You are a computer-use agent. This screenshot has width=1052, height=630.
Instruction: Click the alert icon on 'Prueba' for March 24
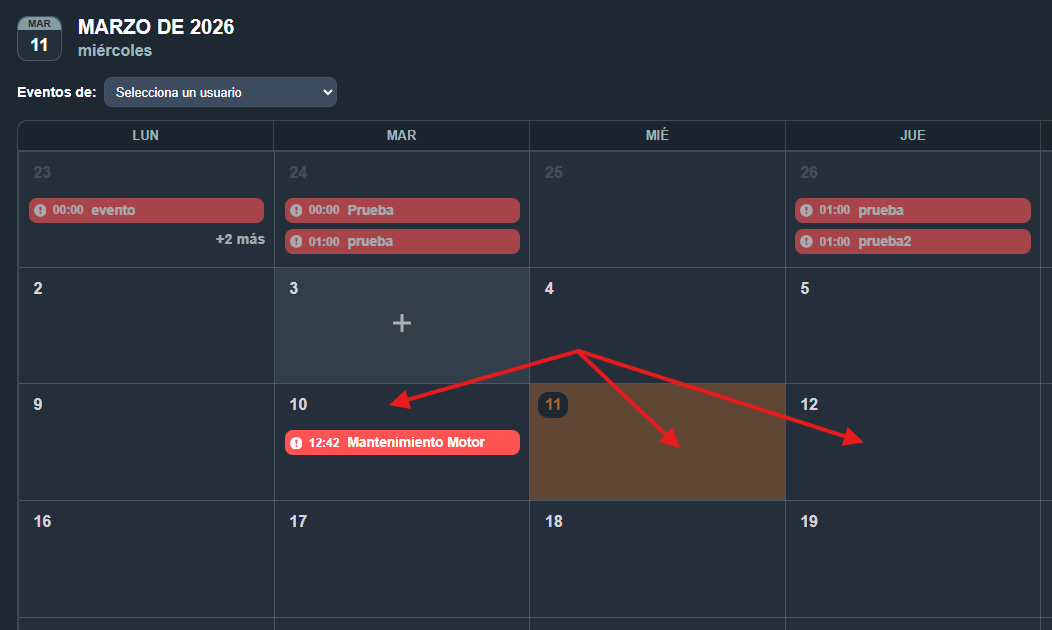(x=296, y=210)
